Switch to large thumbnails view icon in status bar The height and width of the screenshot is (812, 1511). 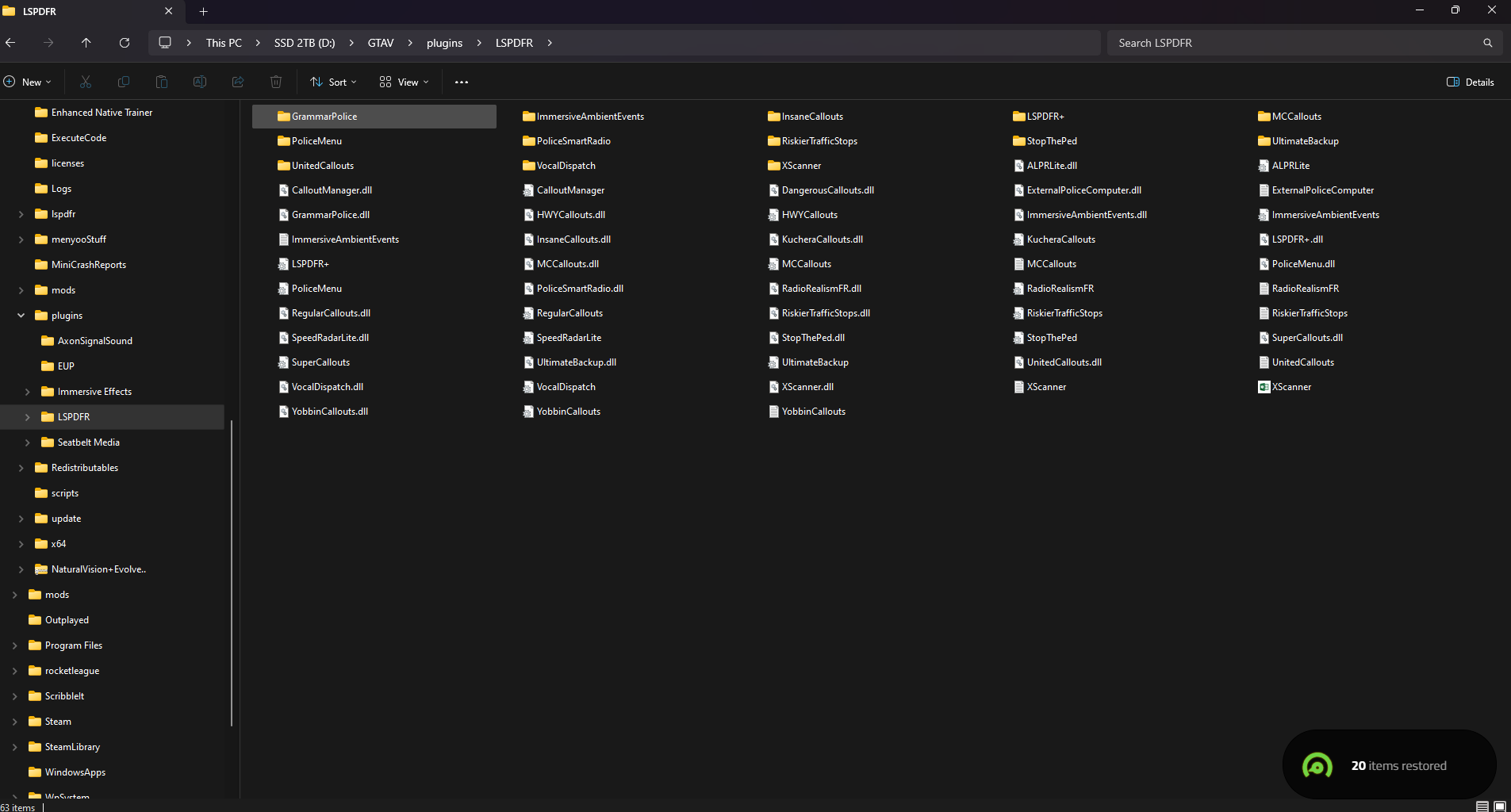1499,806
